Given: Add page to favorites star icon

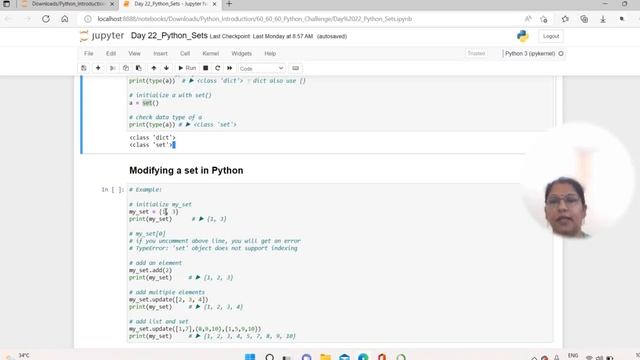Looking at the screenshot, I should pyautogui.click(x=543, y=19).
